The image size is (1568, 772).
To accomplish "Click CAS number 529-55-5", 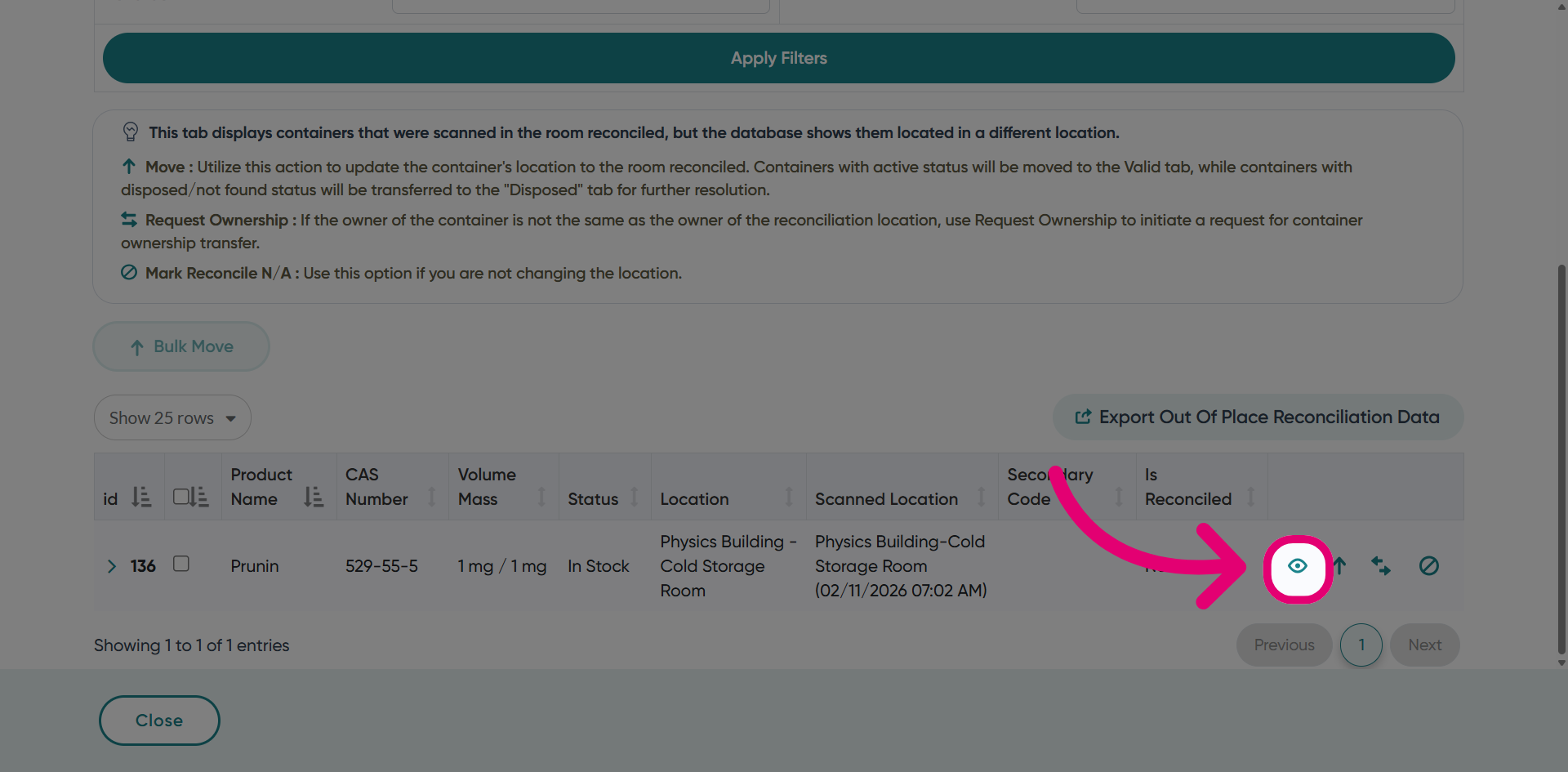I will point(381,566).
